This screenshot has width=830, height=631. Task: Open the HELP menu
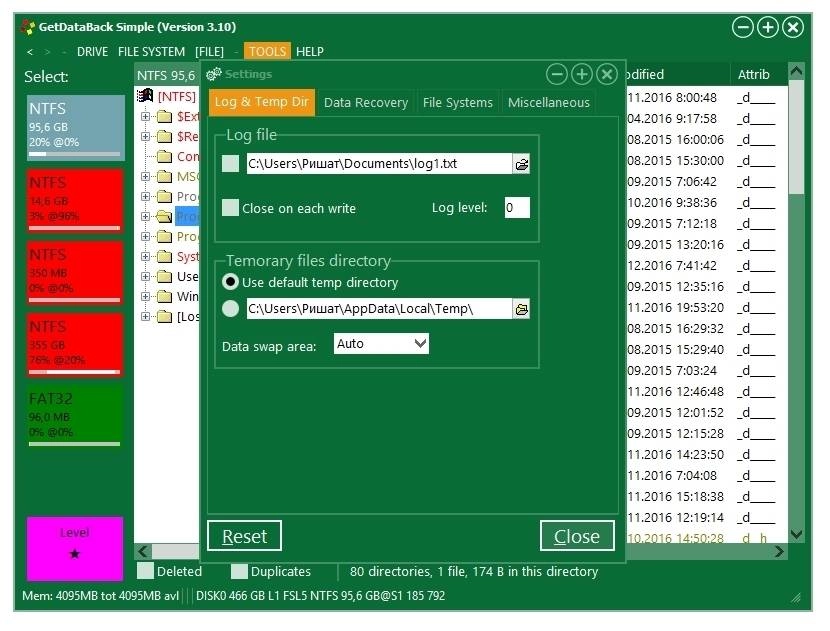pyautogui.click(x=310, y=52)
